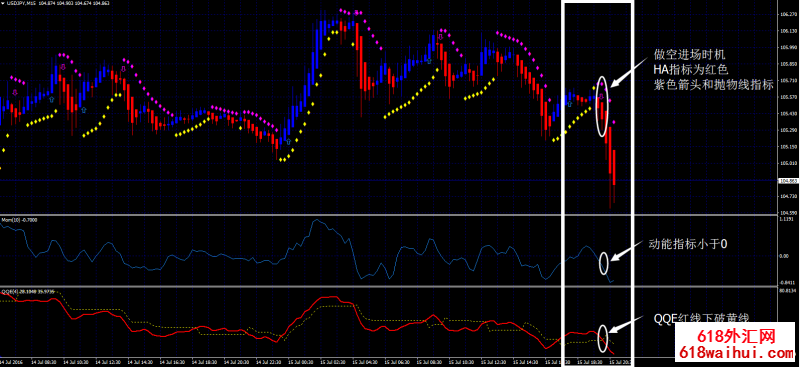Open the 618waihui.com watermark link
800x367 pixels.
pos(735,353)
